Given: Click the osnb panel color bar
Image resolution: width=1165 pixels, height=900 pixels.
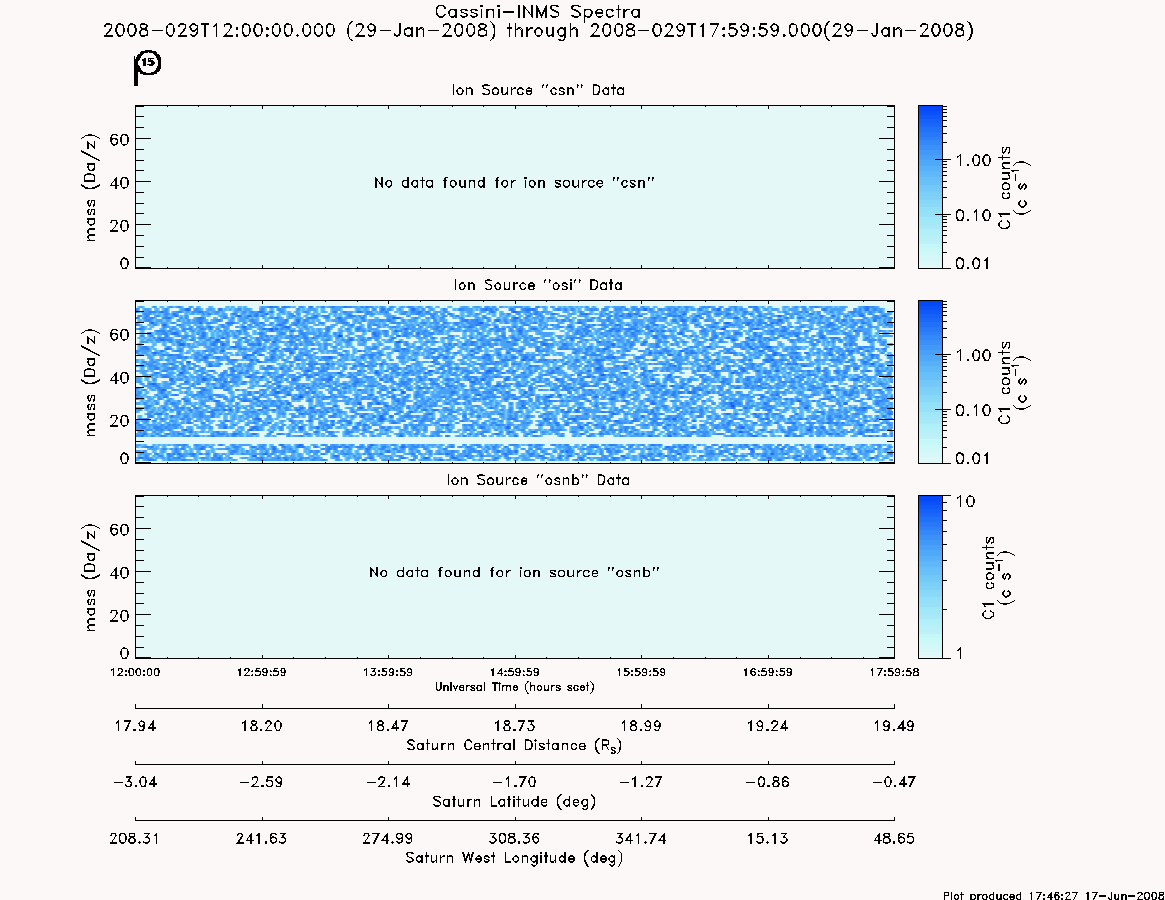Looking at the screenshot, I should point(930,577).
